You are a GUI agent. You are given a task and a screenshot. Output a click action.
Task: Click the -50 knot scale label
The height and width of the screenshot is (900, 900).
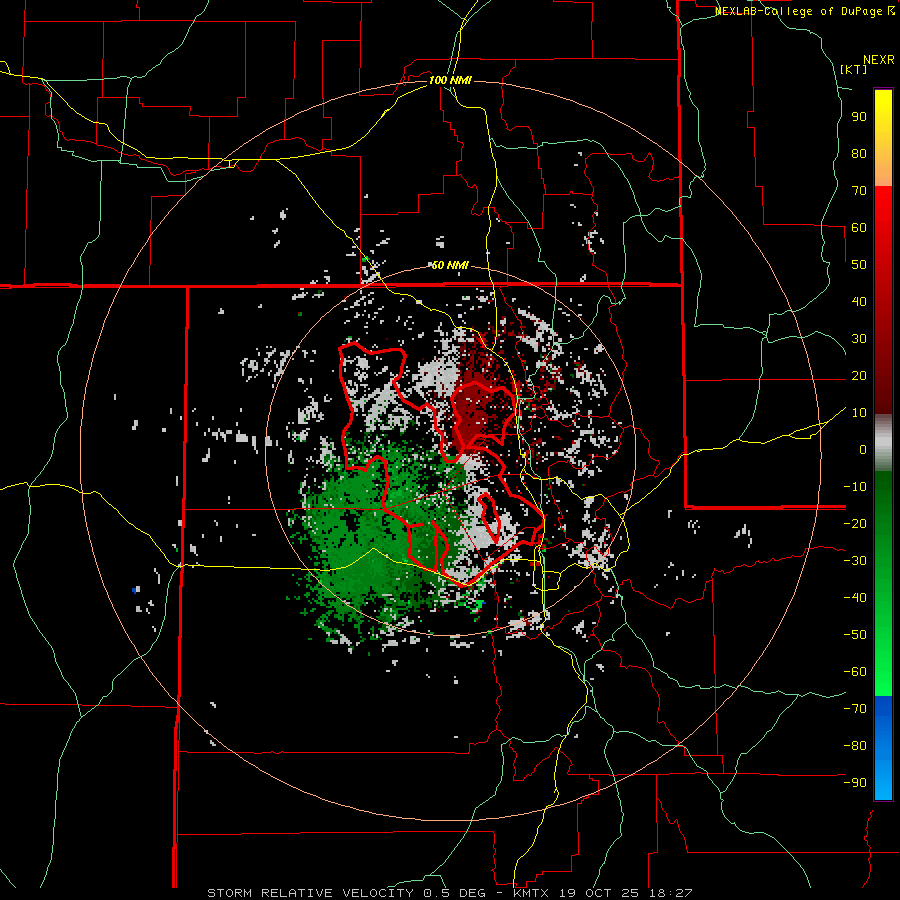coord(855,635)
